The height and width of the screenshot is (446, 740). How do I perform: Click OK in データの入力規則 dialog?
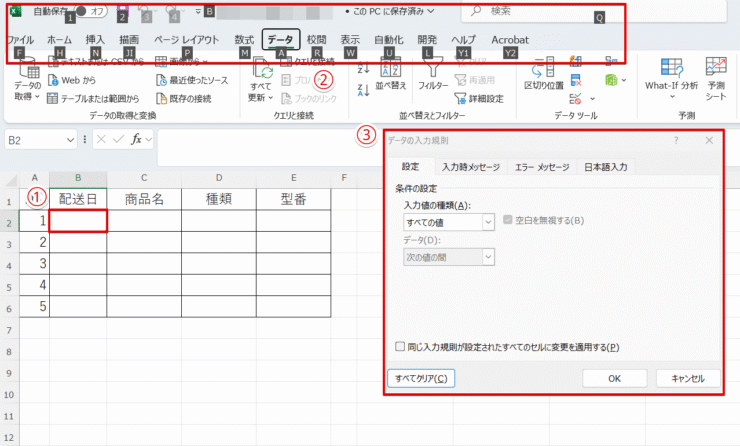614,379
